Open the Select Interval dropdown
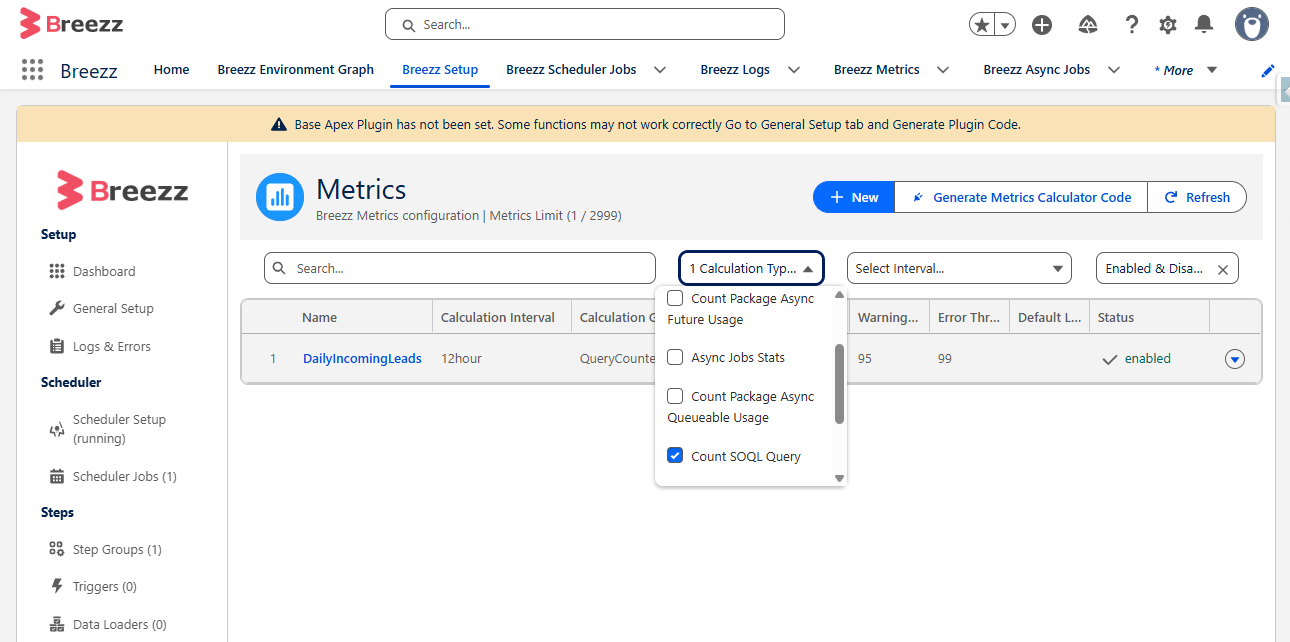The width and height of the screenshot is (1290, 642). tap(959, 268)
